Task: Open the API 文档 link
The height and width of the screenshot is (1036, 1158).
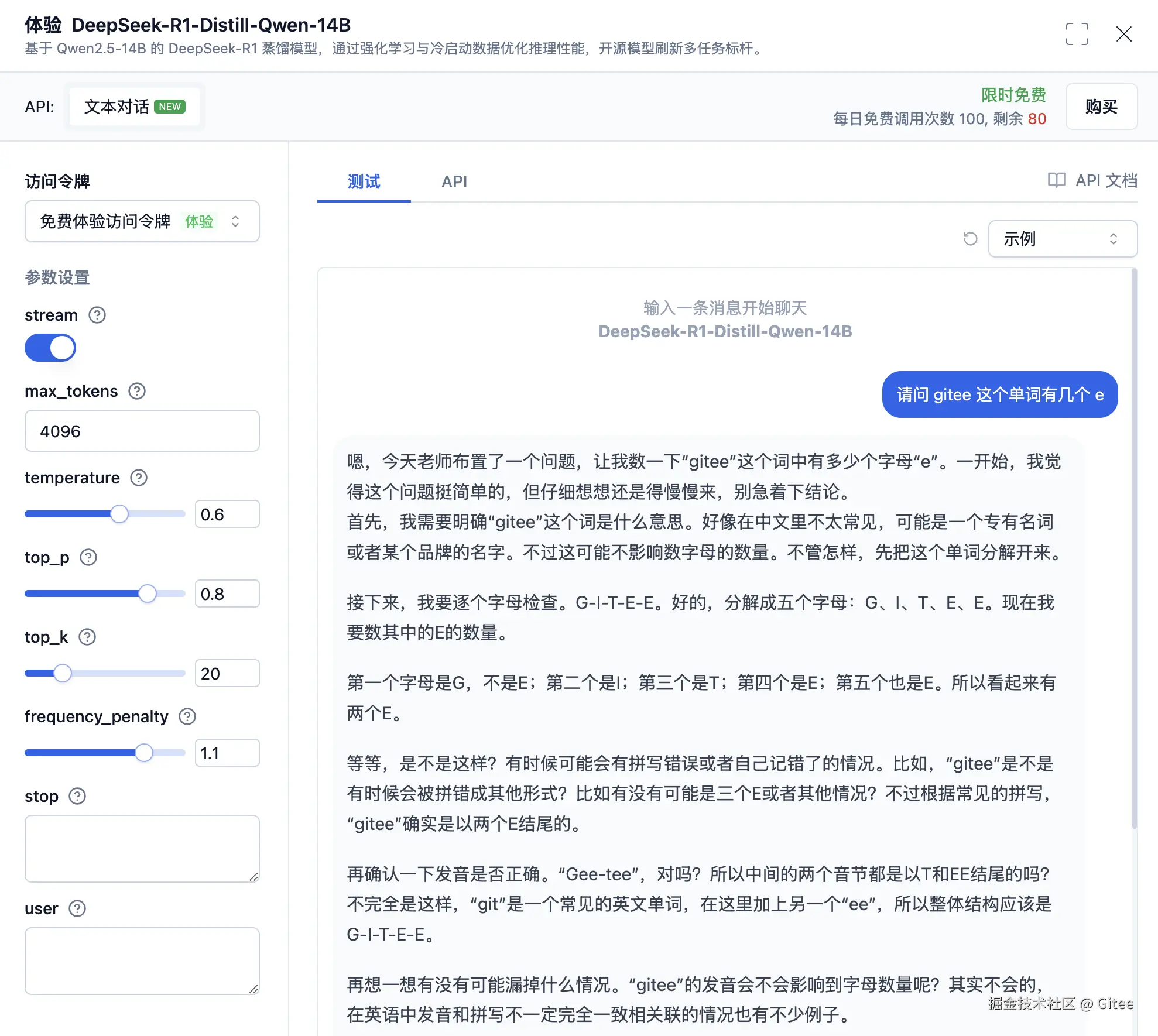Action: pos(1092,180)
